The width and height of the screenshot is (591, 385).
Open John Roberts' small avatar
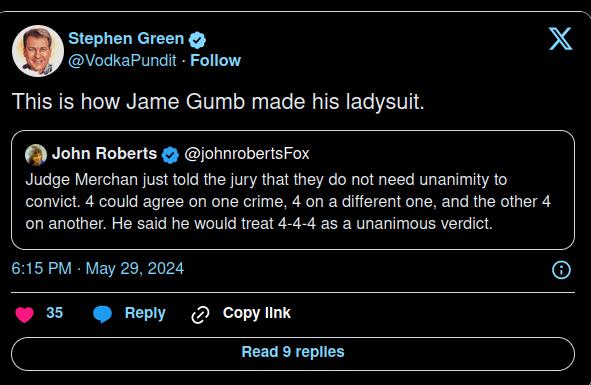tap(36, 155)
